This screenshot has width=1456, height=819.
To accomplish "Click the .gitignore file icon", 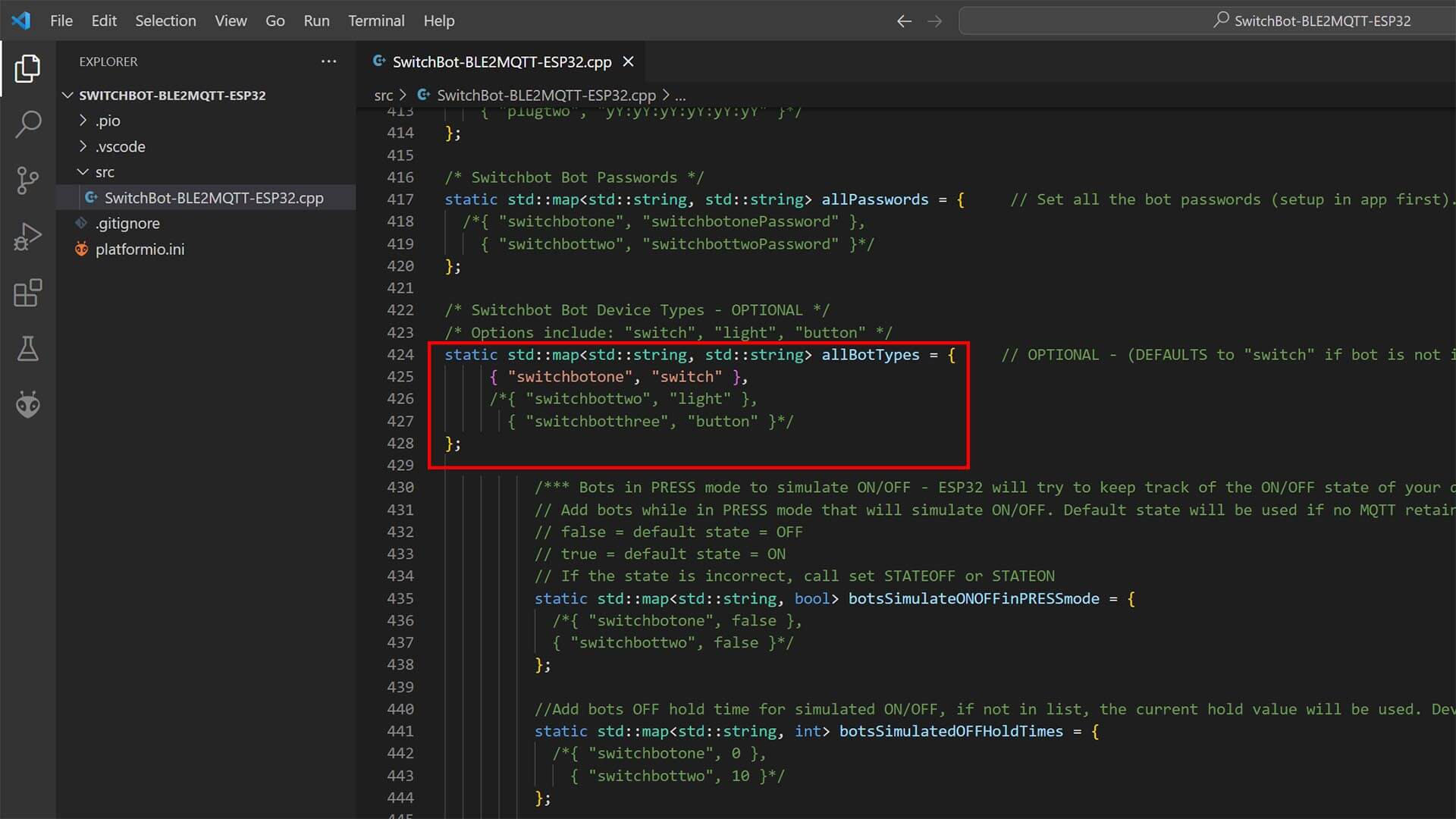I will [x=82, y=223].
